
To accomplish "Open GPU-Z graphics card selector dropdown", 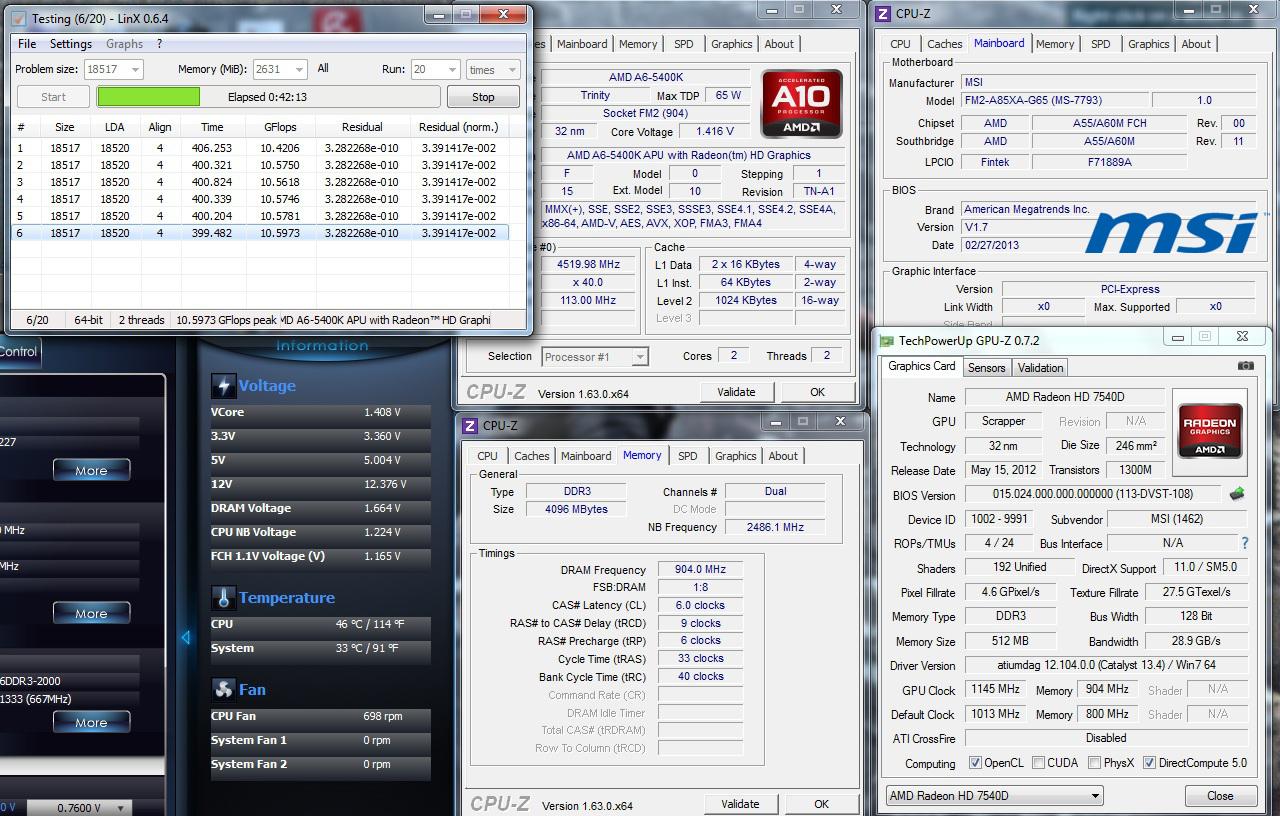I will 994,796.
